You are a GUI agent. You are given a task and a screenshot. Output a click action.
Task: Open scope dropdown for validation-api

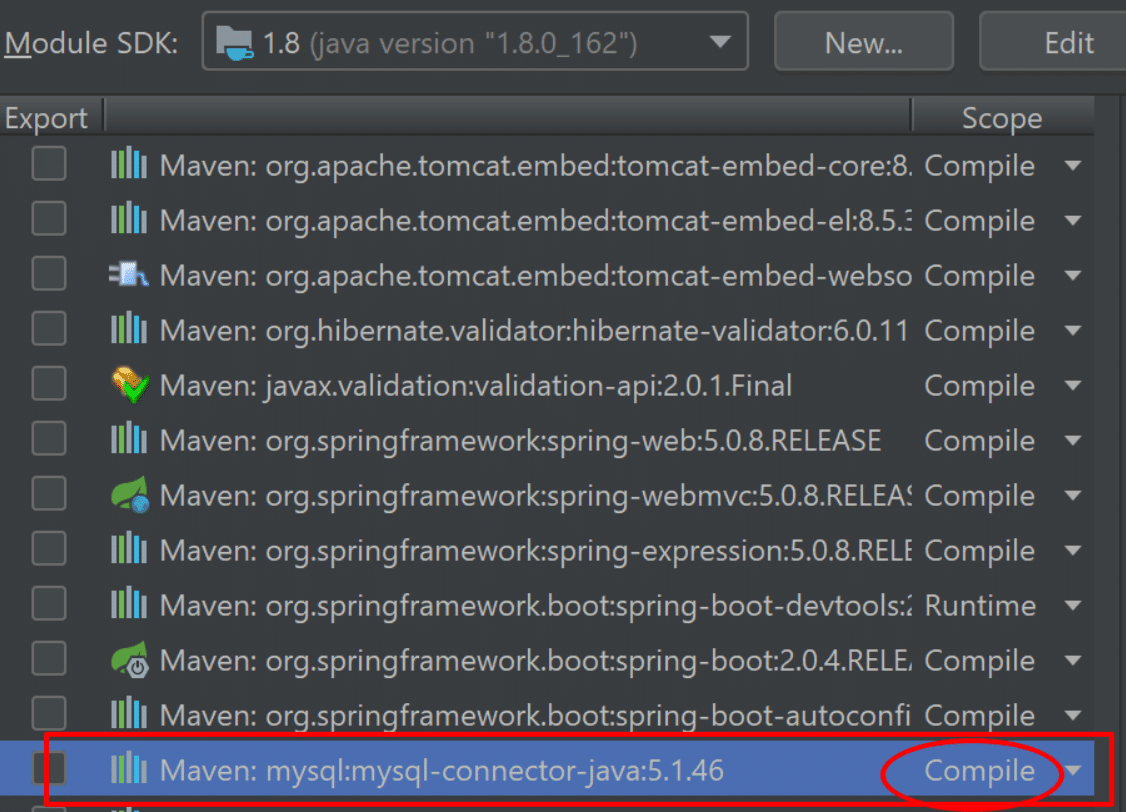[1073, 385]
